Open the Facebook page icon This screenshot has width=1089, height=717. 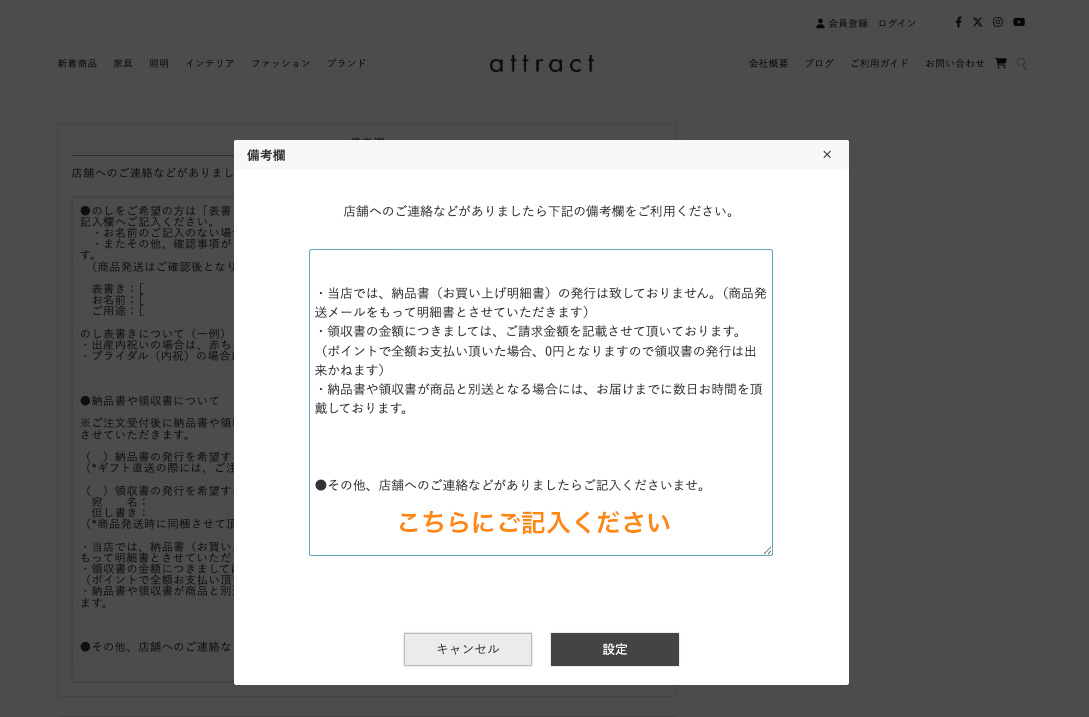pos(958,21)
